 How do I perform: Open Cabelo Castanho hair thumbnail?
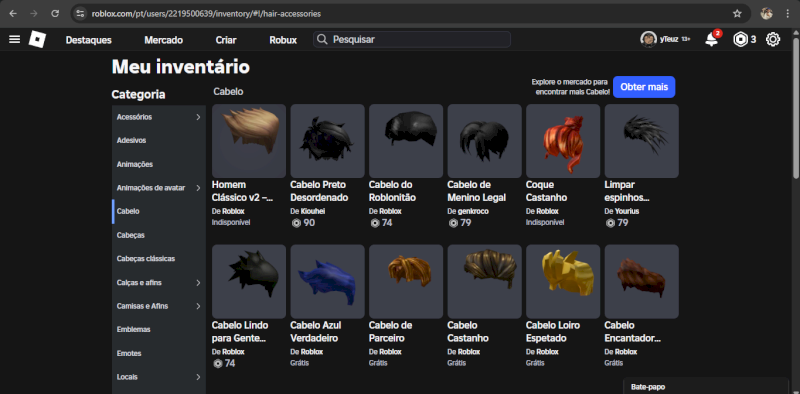485,282
